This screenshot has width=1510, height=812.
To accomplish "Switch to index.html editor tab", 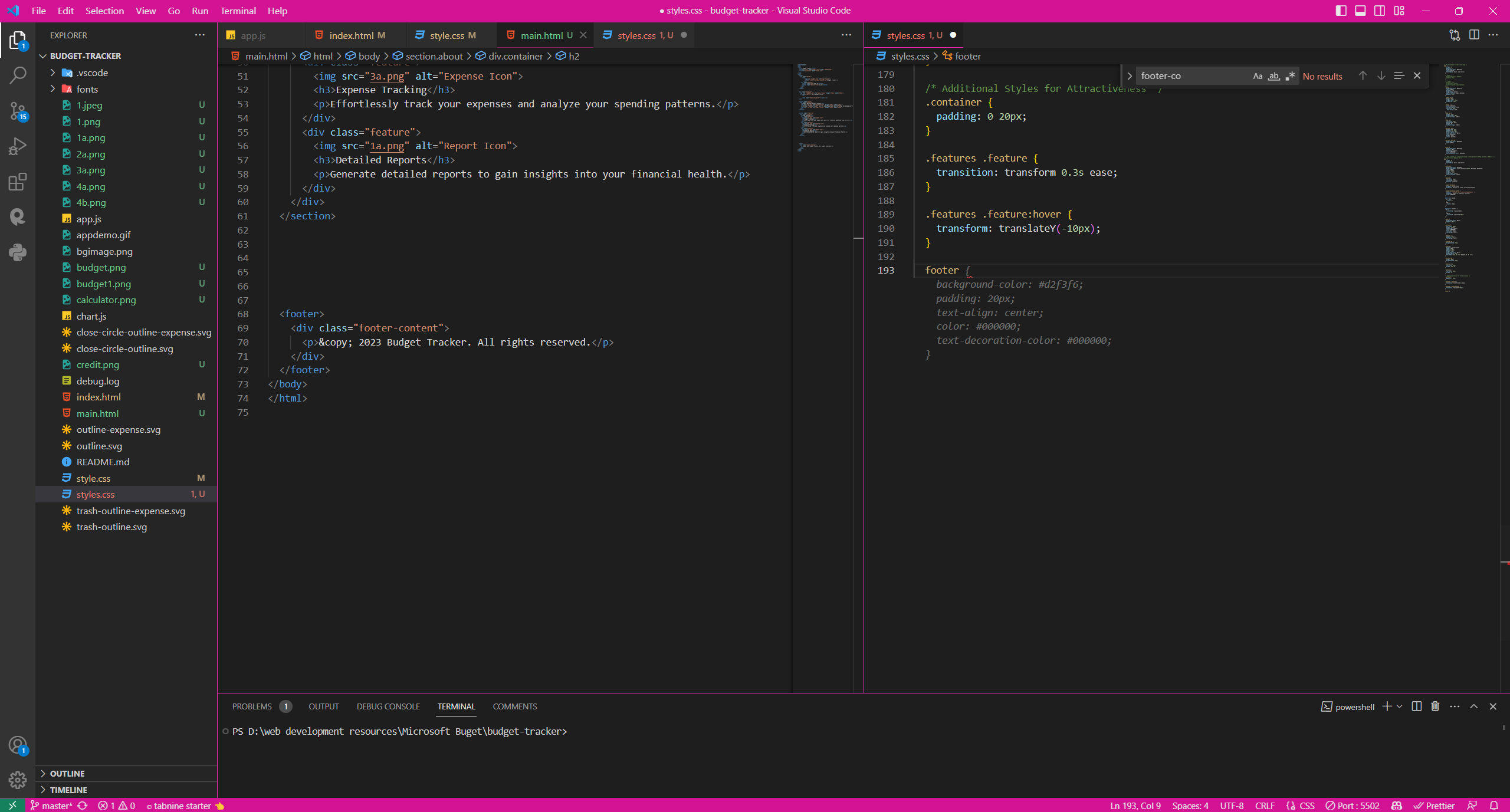I will click(351, 35).
